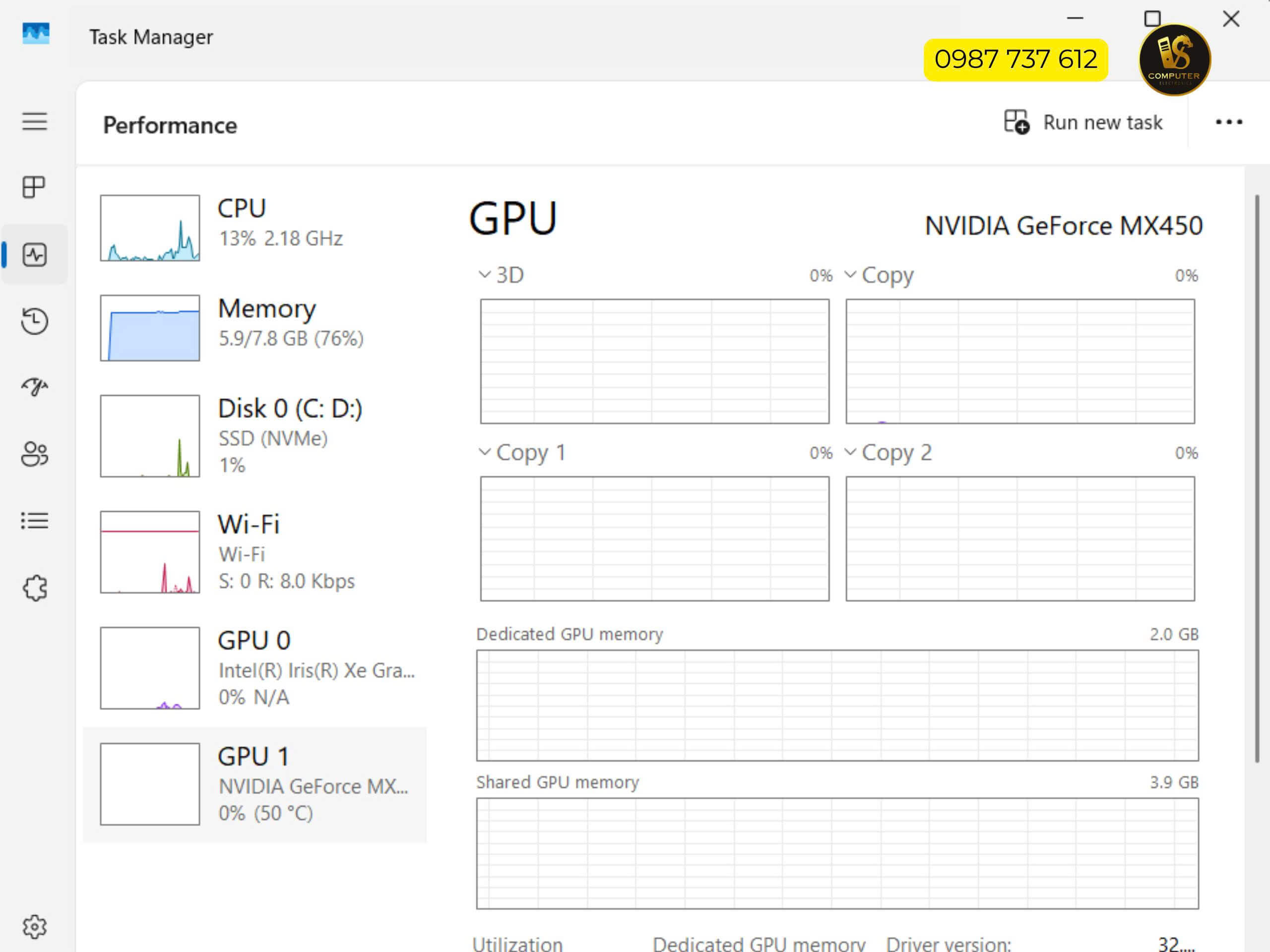Open the App history page icon

pos(34,321)
